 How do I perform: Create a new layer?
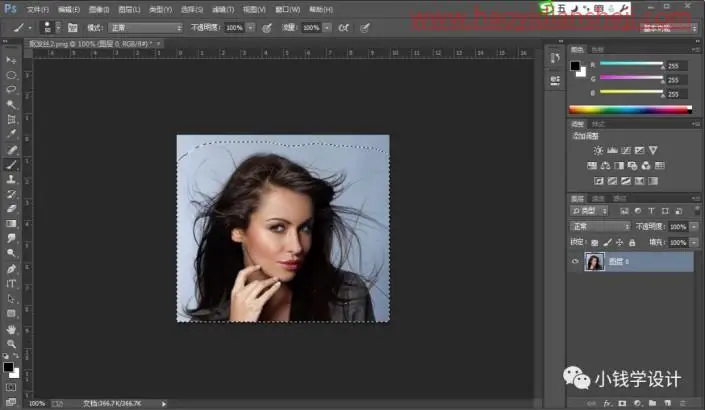pos(668,403)
